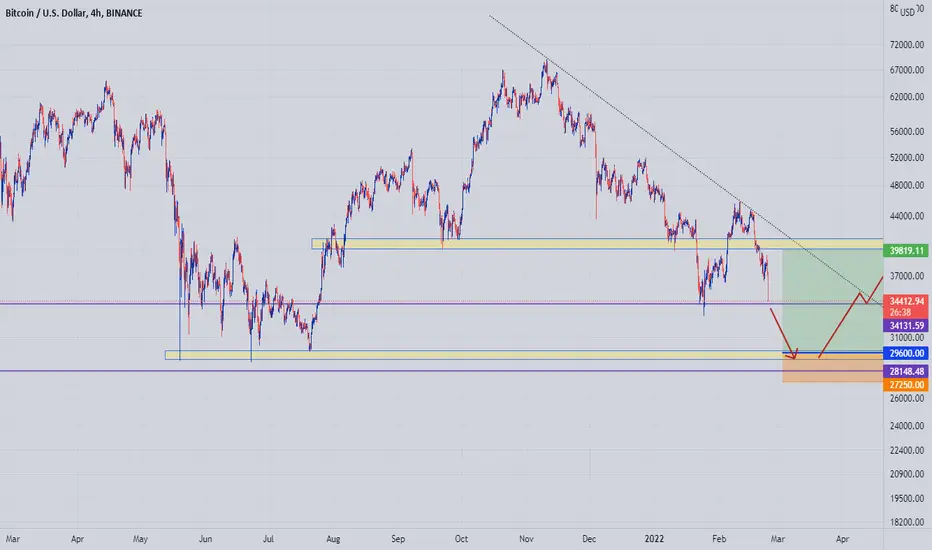Select the upper yellow resistance zone rectangle
The image size is (932, 550).
tap(597, 244)
